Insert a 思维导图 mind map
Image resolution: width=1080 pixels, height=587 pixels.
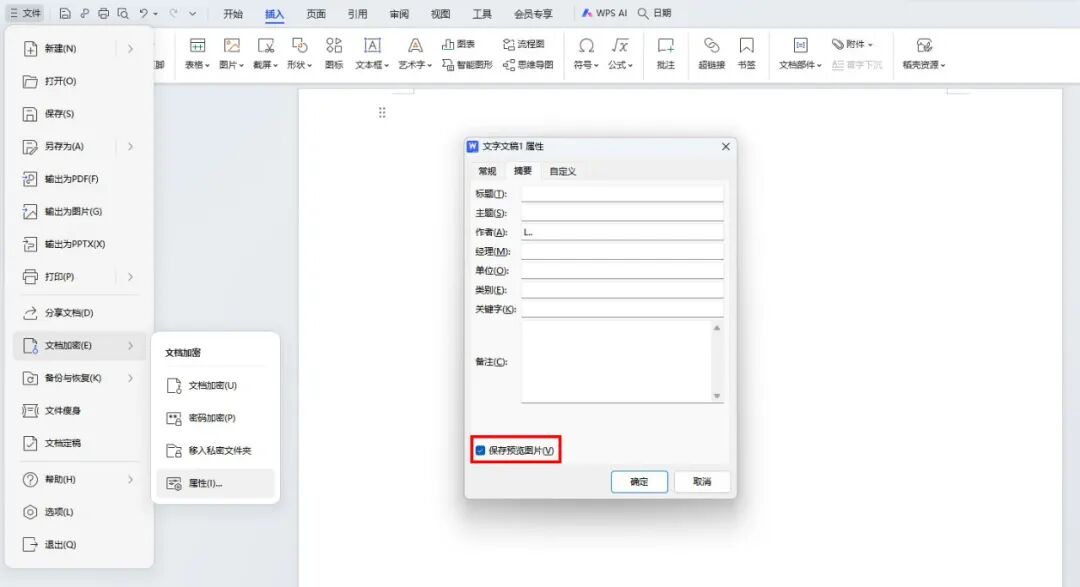(528, 65)
